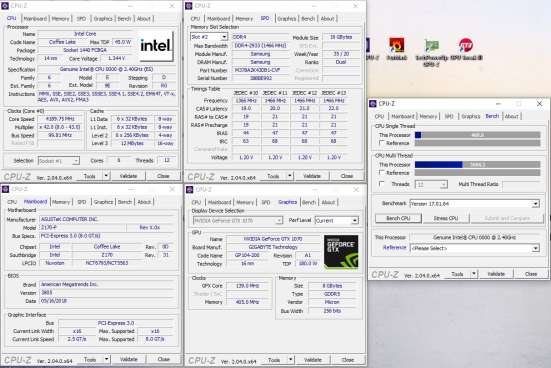Minimize the Bench CPU-Z window
Screen dimensions: 551x368
498,104
